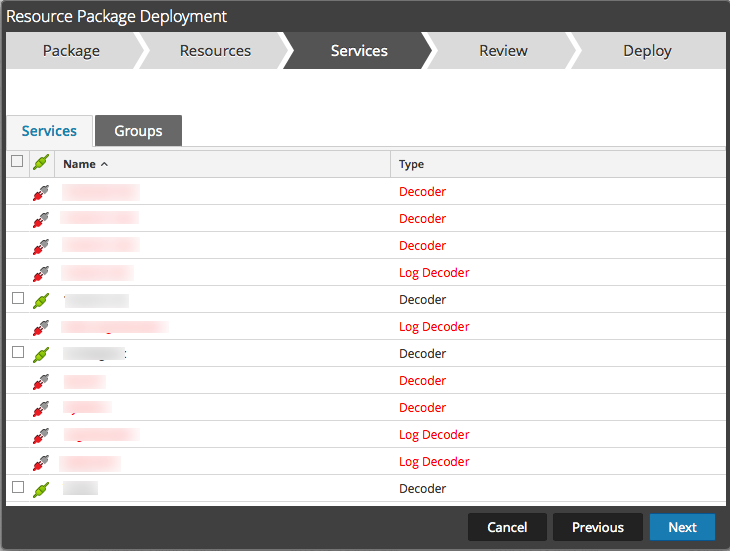Image resolution: width=730 pixels, height=551 pixels.
Task: Tick the checkbox in the bottom Decoder row
Action: (x=17, y=488)
